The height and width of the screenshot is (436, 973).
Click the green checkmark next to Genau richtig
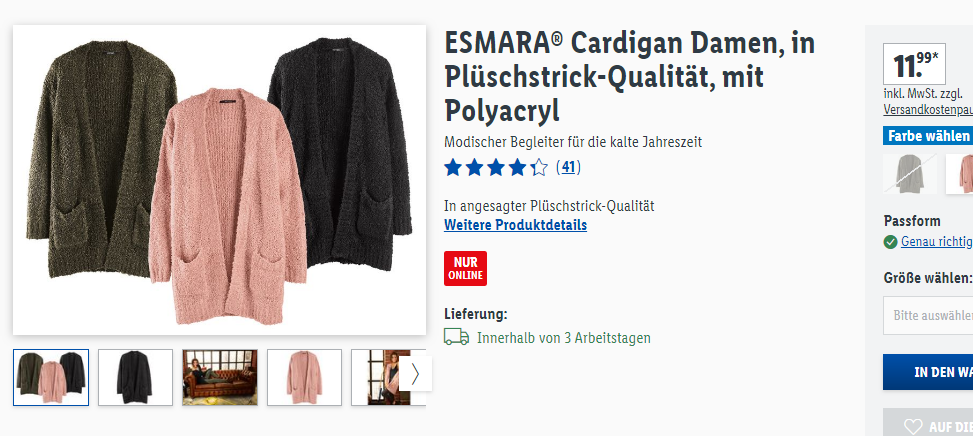[890, 242]
